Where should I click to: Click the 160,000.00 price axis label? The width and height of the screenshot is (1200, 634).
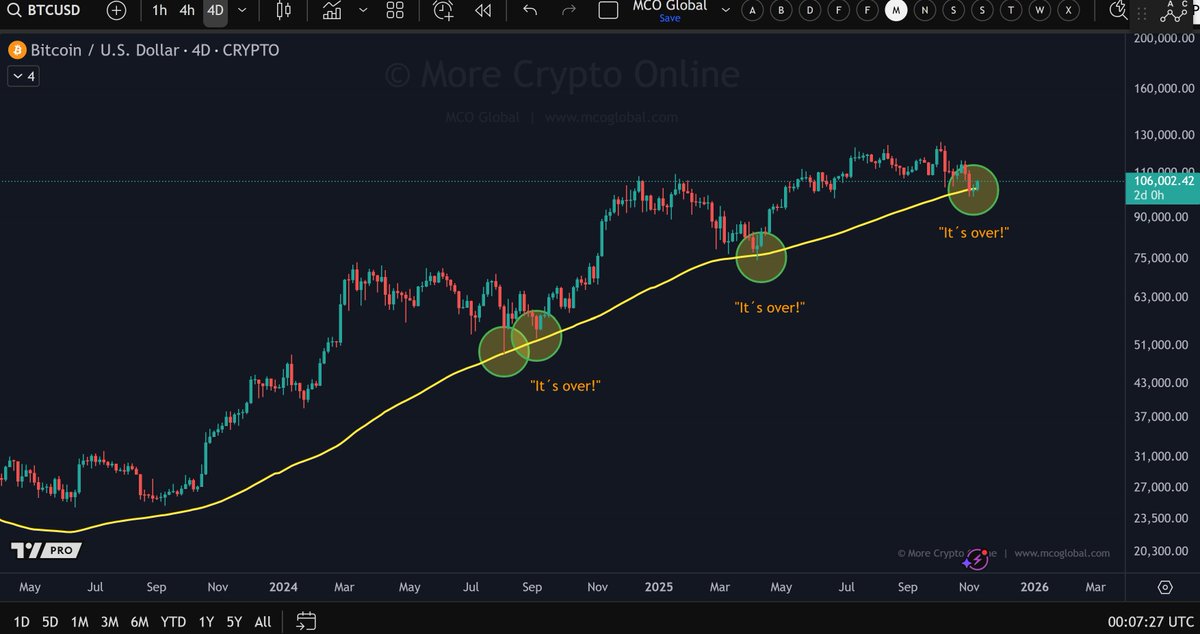click(1164, 88)
